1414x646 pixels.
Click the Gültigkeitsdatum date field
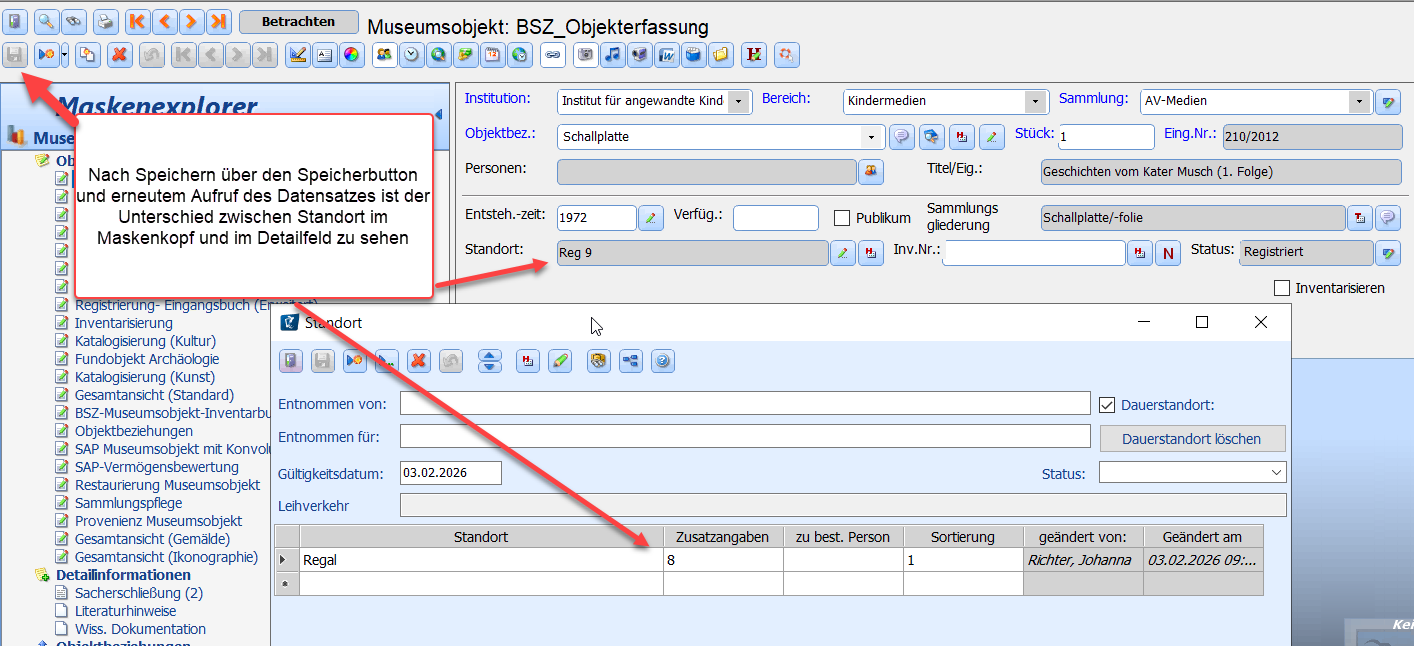pyautogui.click(x=449, y=473)
